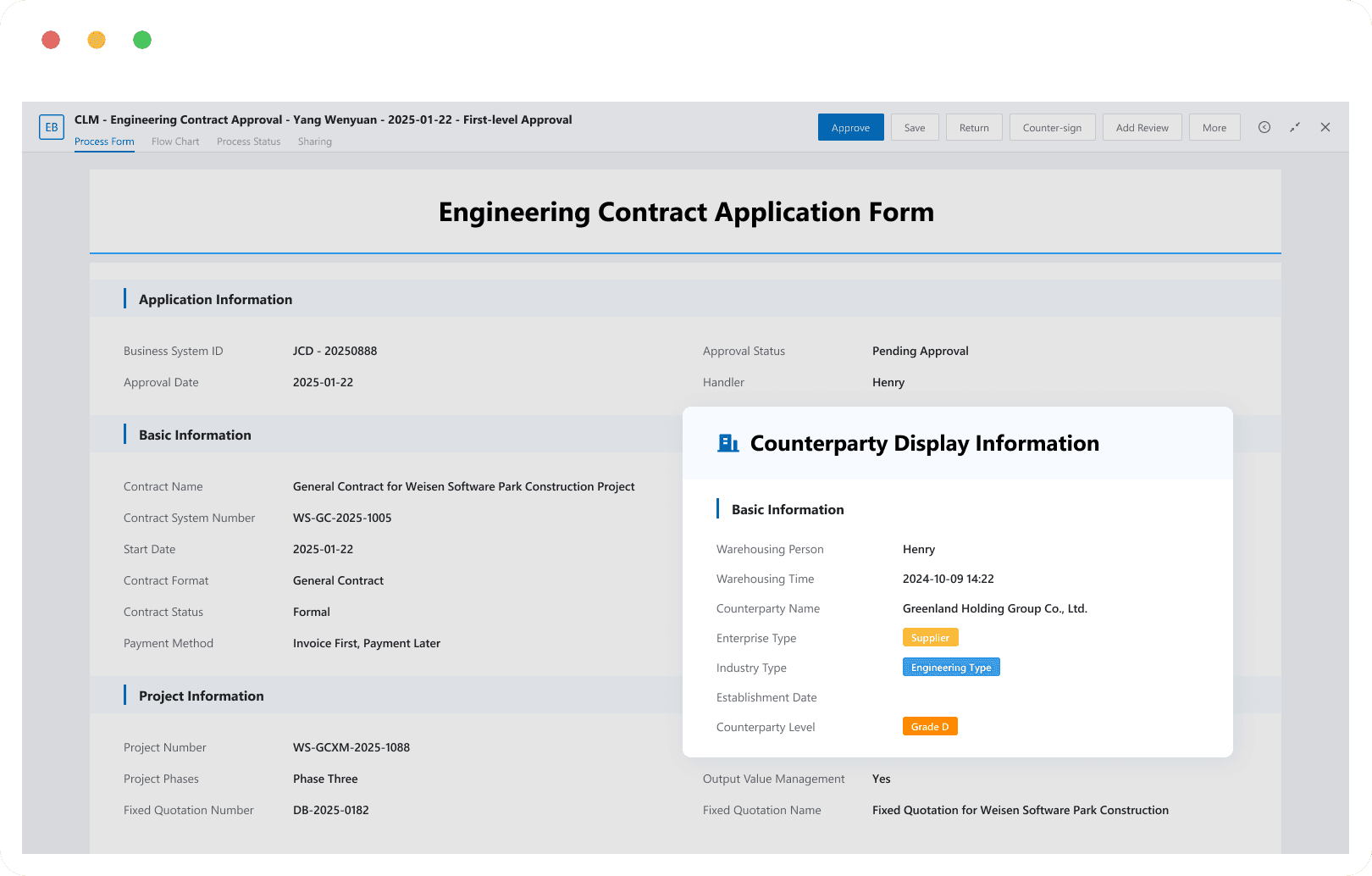This screenshot has height=876, width=1372.
Task: Click the Approval Date value under Application Information
Action: 323,382
